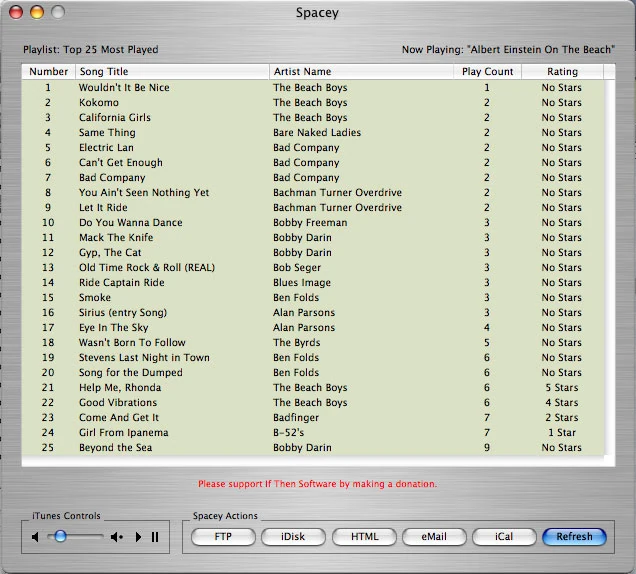The image size is (636, 574).
Task: Sort by the Song Title column header
Action: (172, 71)
